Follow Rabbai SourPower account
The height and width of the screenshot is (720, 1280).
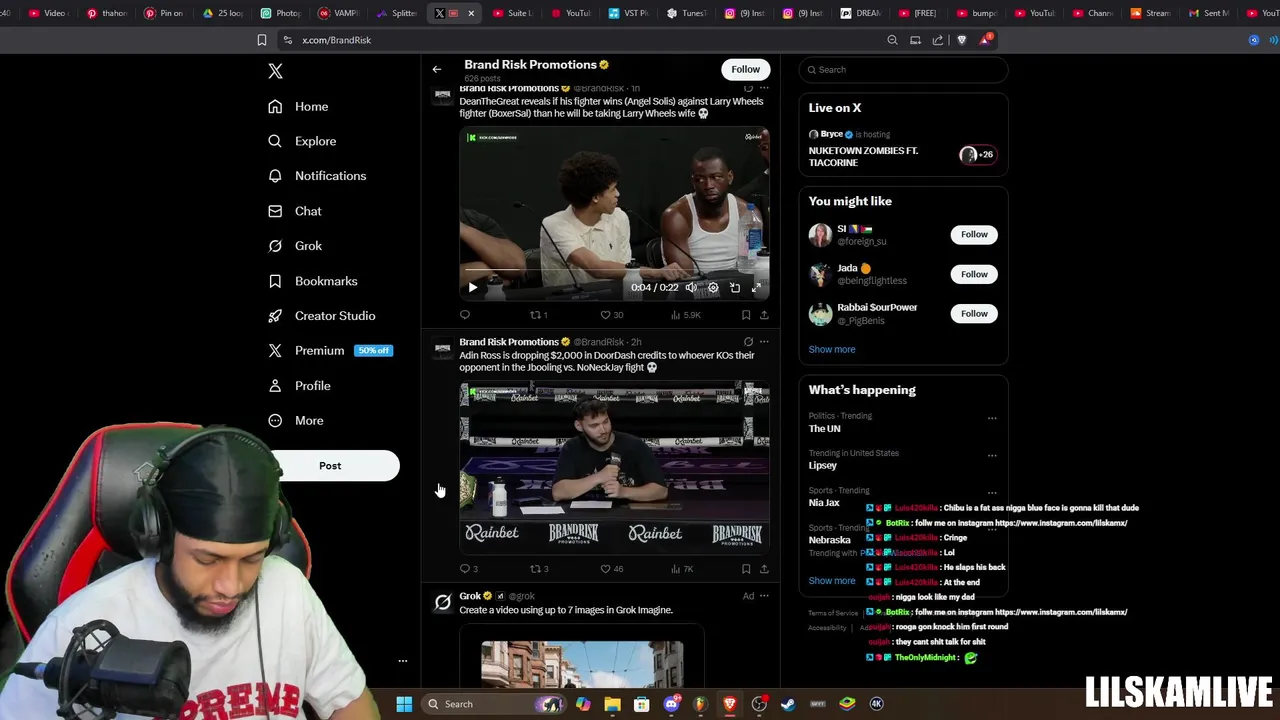click(x=974, y=314)
